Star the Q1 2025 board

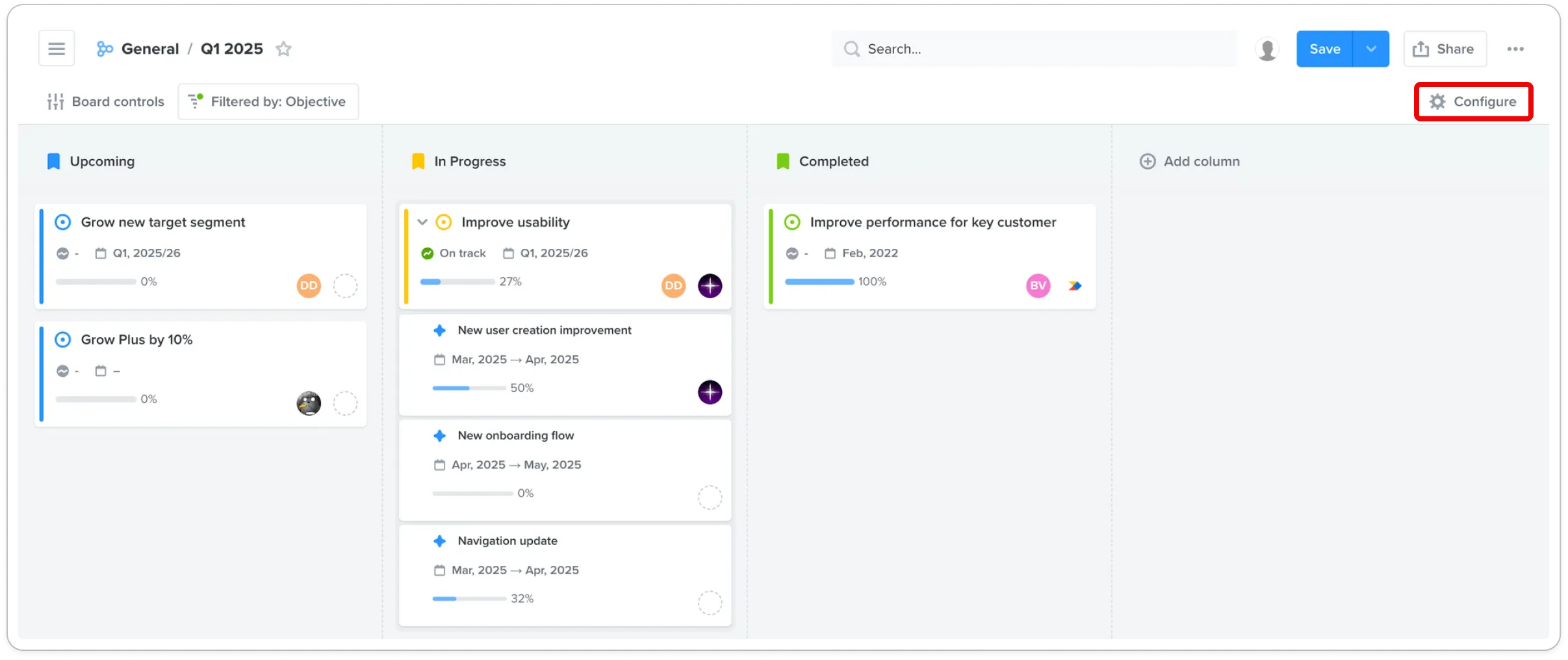[283, 49]
